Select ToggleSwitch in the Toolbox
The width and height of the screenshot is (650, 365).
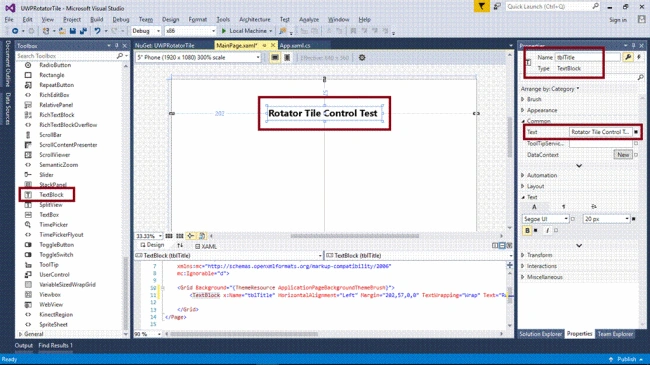[x=56, y=255]
